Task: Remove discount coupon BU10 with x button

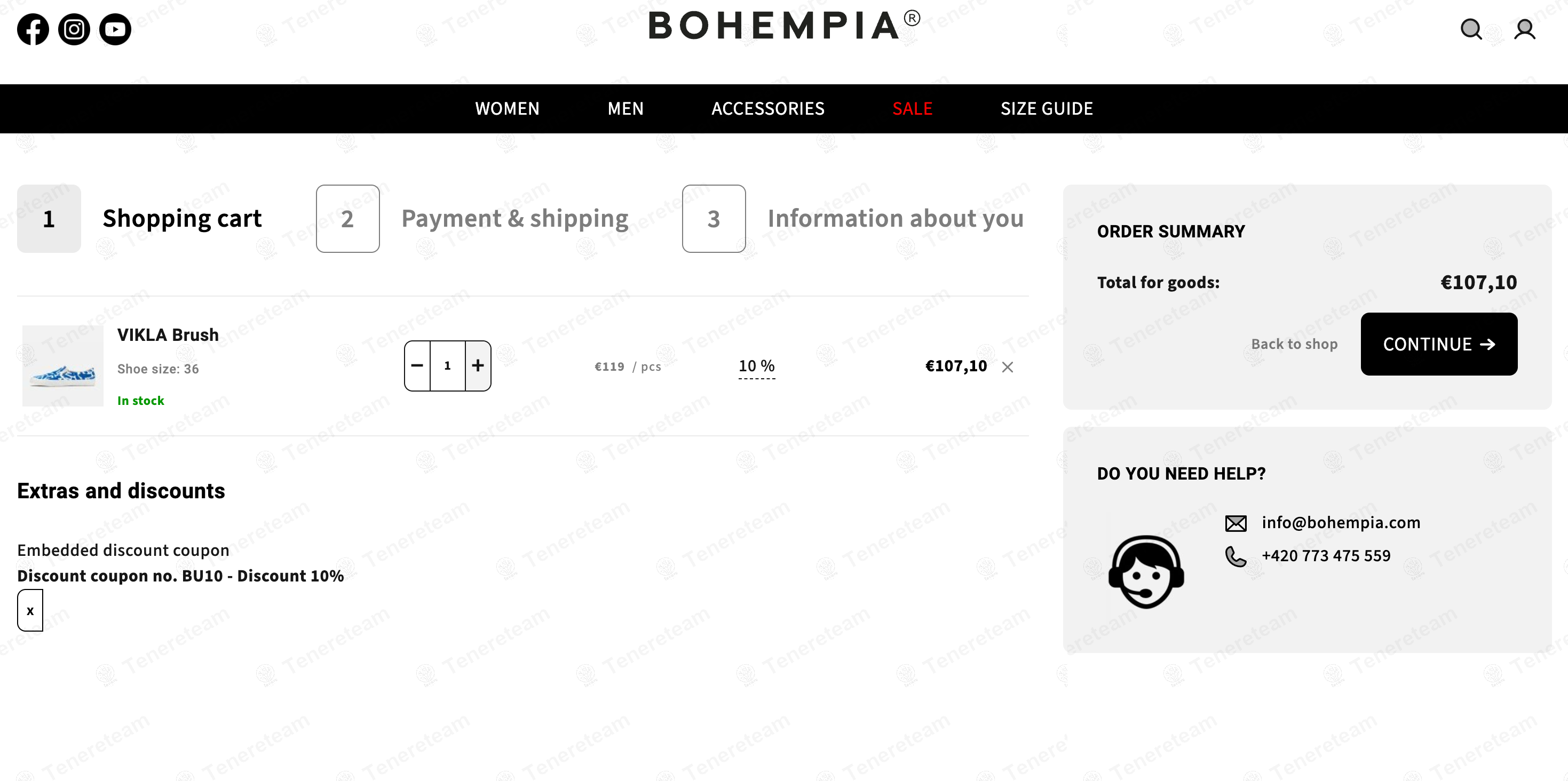Action: pos(30,610)
